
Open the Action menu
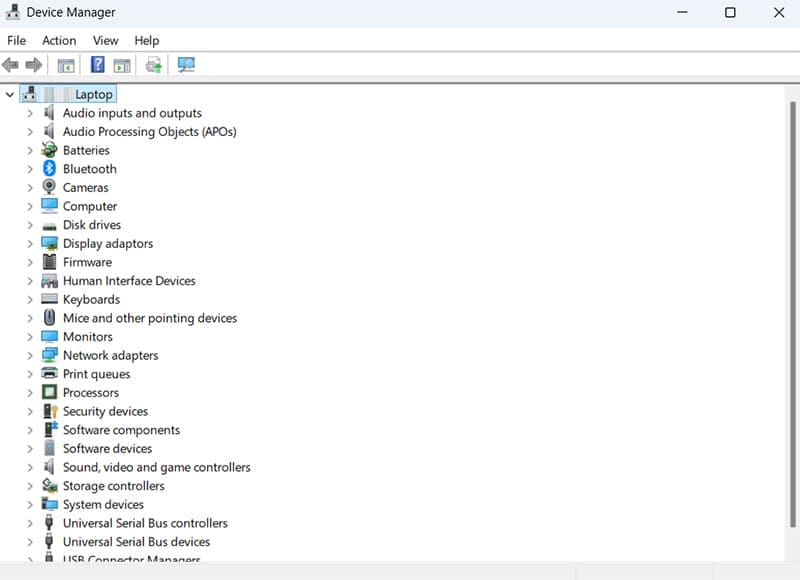(59, 40)
